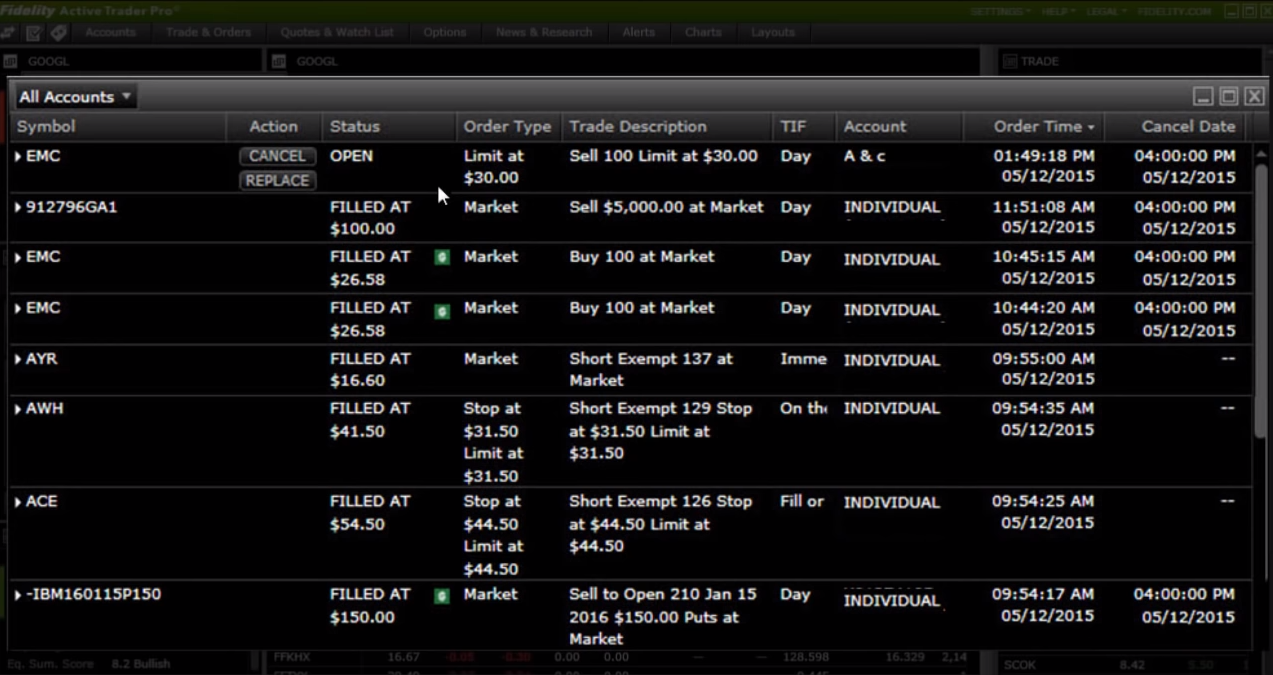Open the Charts menu
Image resolution: width=1273 pixels, height=675 pixels.
pyautogui.click(x=703, y=32)
